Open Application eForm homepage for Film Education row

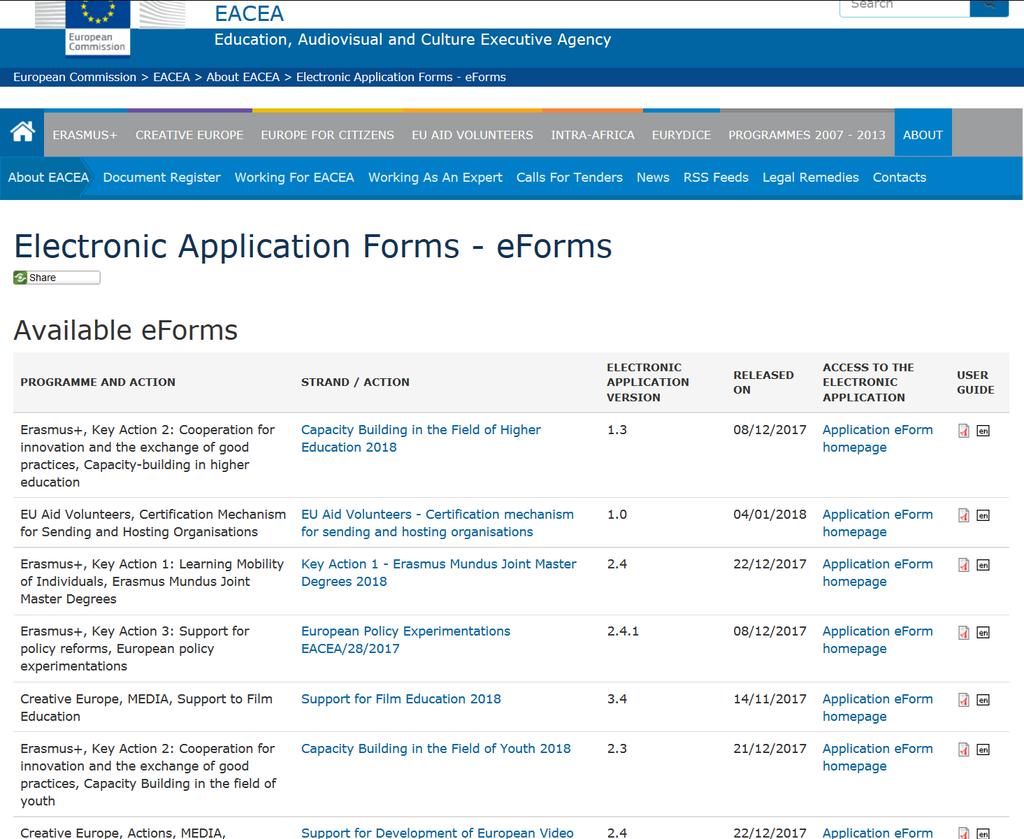click(x=877, y=707)
